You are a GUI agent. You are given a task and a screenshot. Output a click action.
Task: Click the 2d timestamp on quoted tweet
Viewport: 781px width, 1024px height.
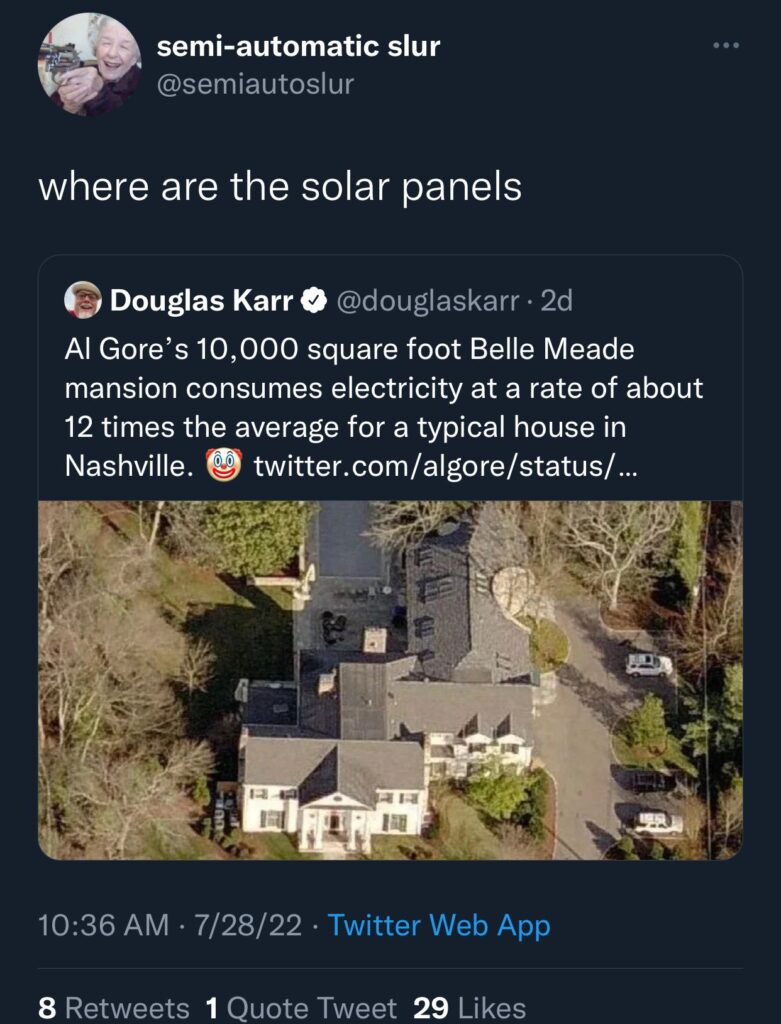(x=557, y=300)
